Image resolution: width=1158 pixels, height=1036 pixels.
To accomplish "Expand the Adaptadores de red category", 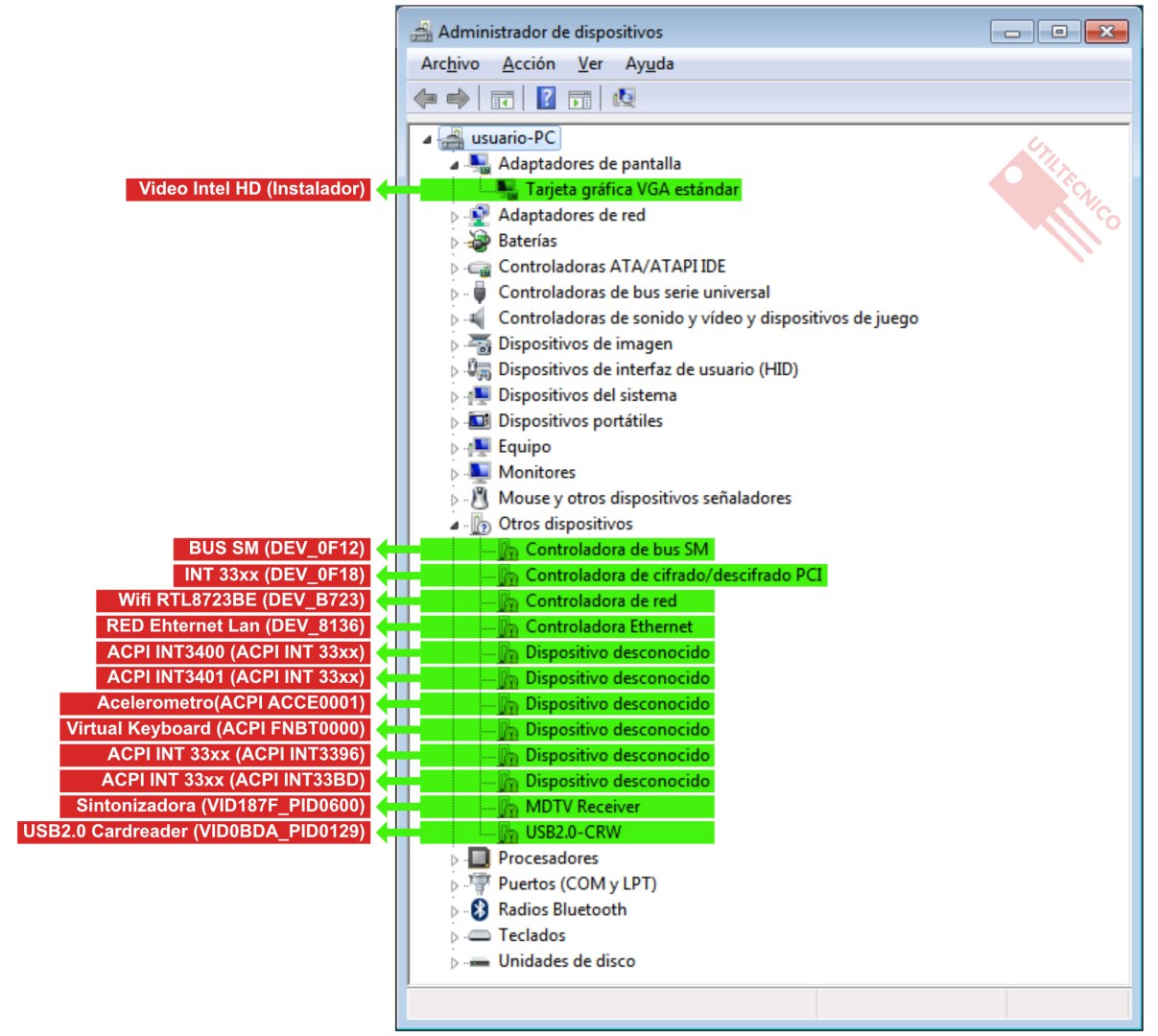I will pyautogui.click(x=454, y=217).
